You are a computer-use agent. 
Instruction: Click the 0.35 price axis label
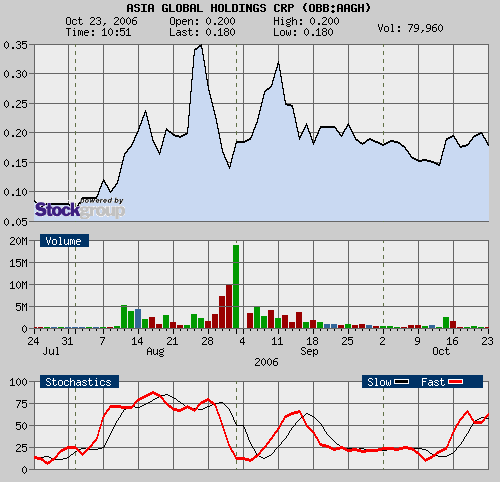(x=15, y=45)
